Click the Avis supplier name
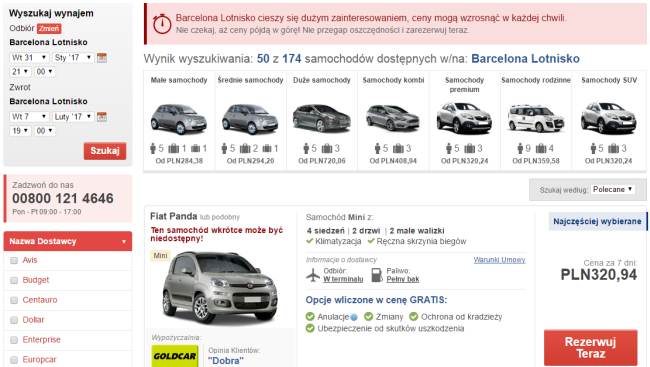650x367 pixels. [30, 260]
